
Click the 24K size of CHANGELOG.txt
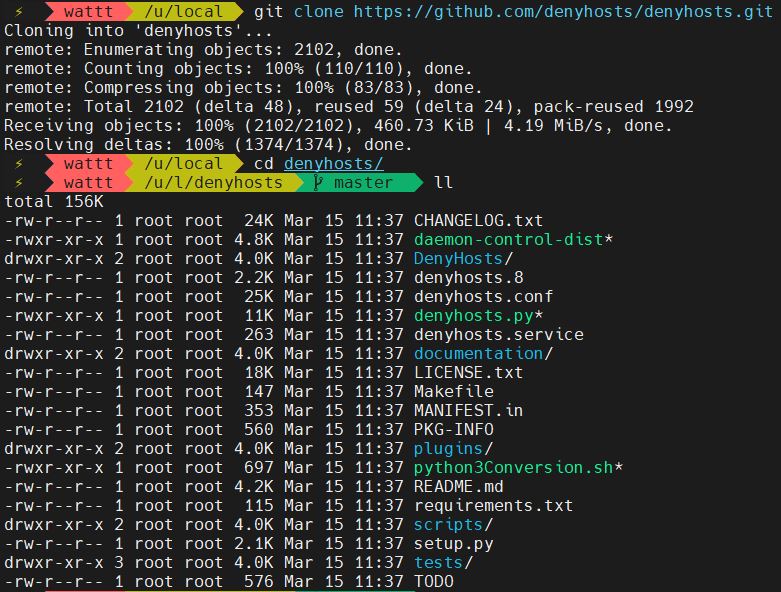pyautogui.click(x=259, y=221)
